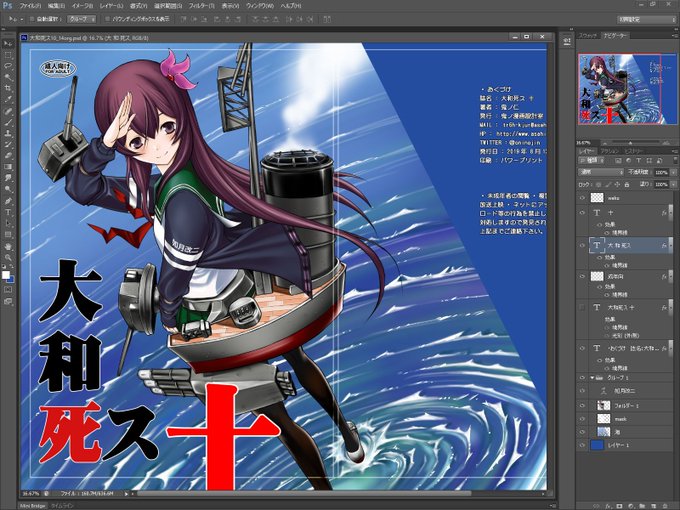Select the Dodge tool
The image size is (680, 510).
coord(8,190)
